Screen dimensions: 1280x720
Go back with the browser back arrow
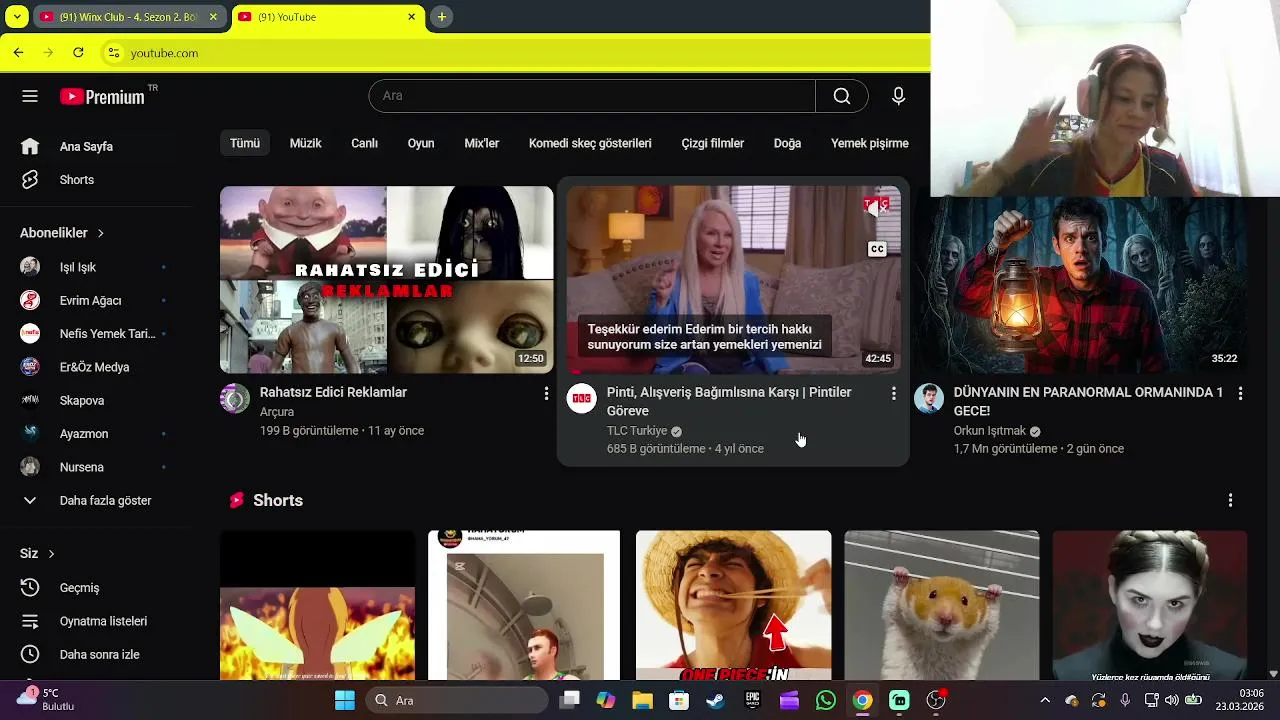(18, 53)
